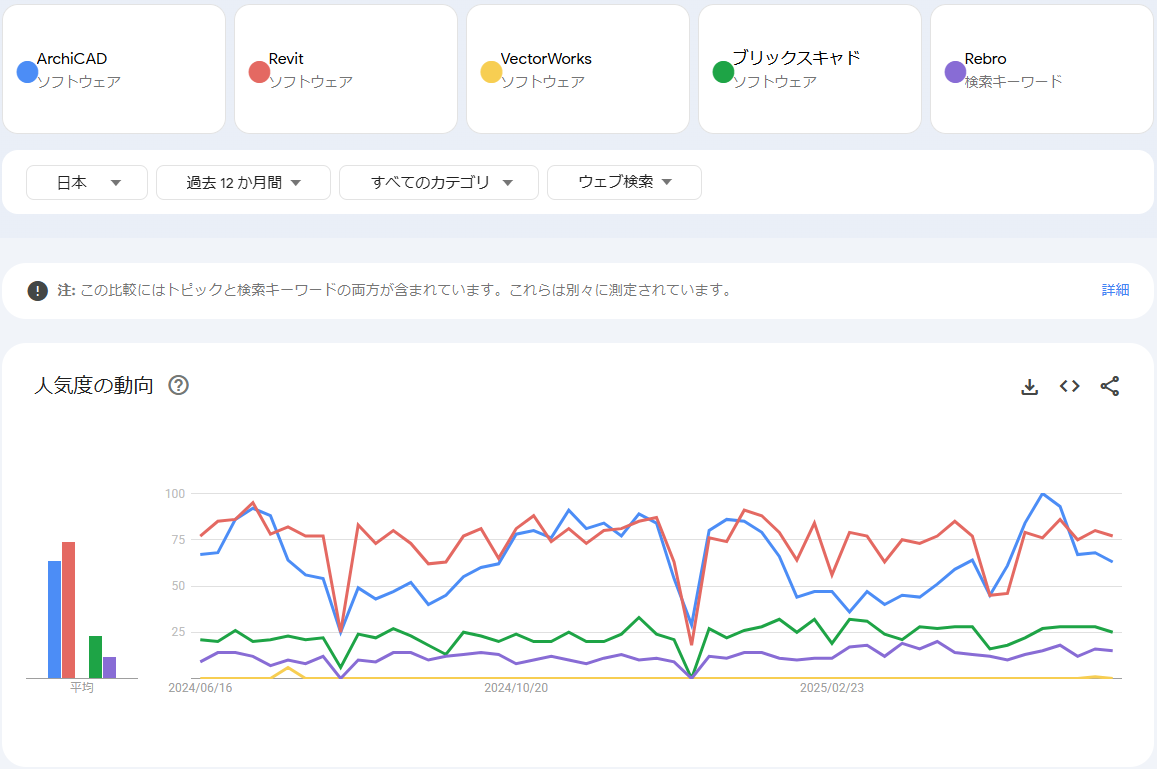Click the ブリックスキャド green color dot
Screen dimensions: 1157x769
(x=723, y=72)
